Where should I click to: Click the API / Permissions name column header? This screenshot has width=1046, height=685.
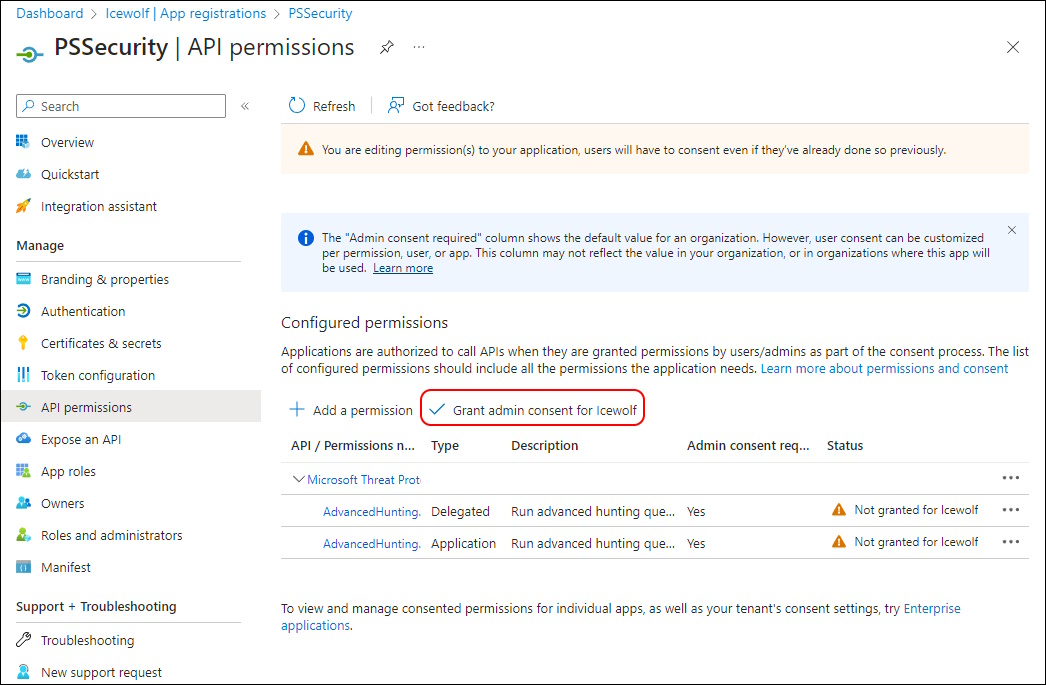pos(353,446)
